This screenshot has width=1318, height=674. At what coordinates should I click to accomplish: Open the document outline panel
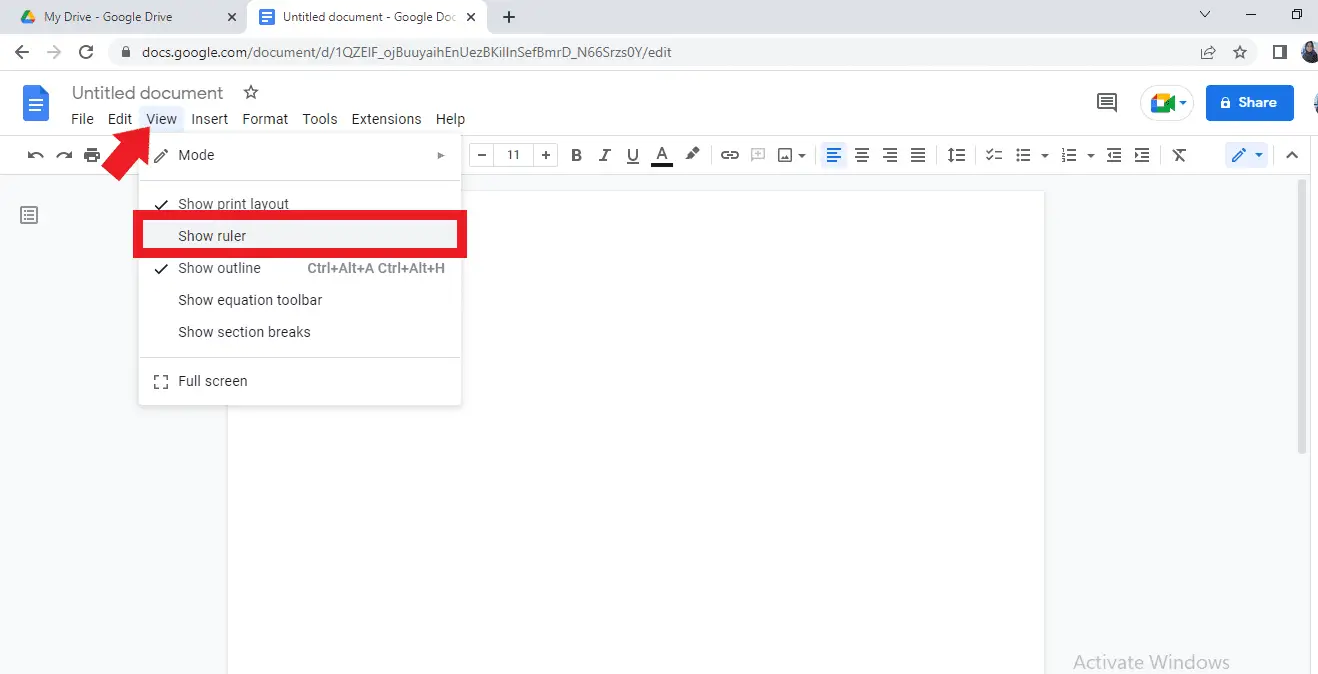[28, 214]
